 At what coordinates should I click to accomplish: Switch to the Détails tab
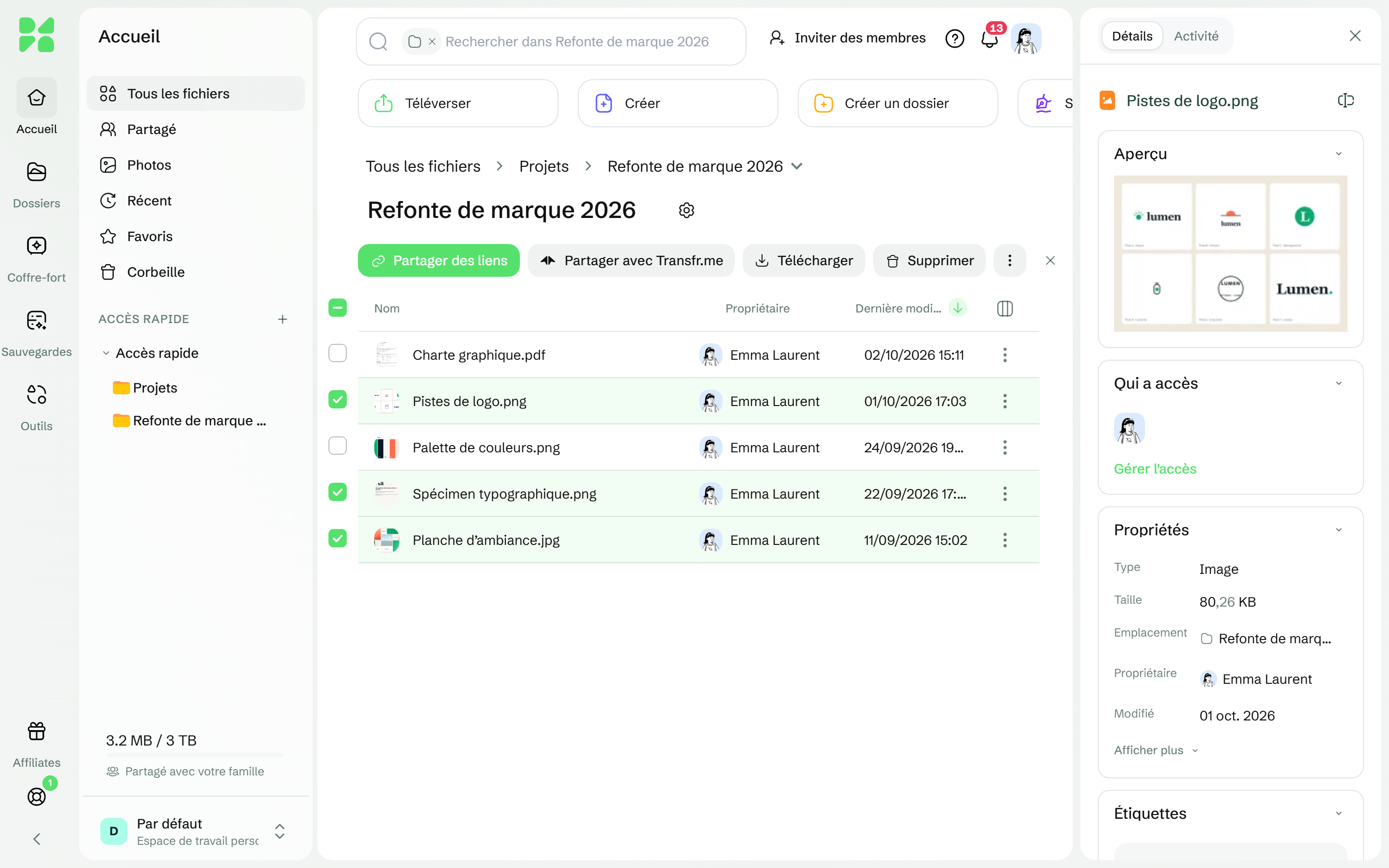1132,36
